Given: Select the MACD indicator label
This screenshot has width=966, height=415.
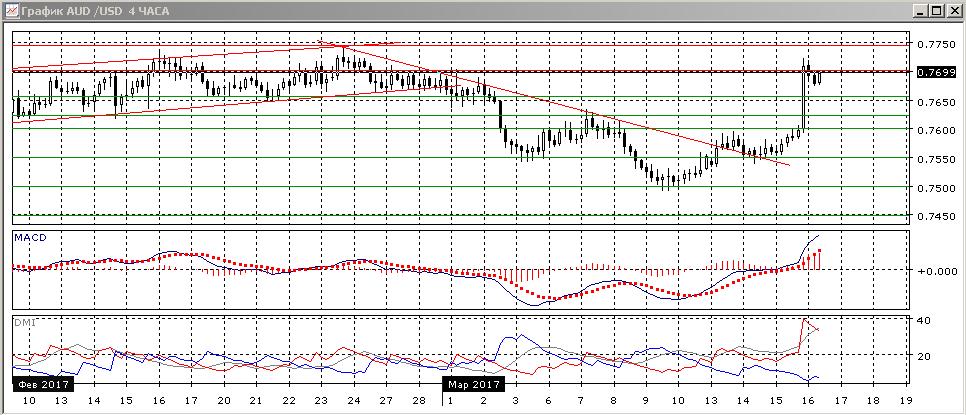Looking at the screenshot, I should coord(30,237).
